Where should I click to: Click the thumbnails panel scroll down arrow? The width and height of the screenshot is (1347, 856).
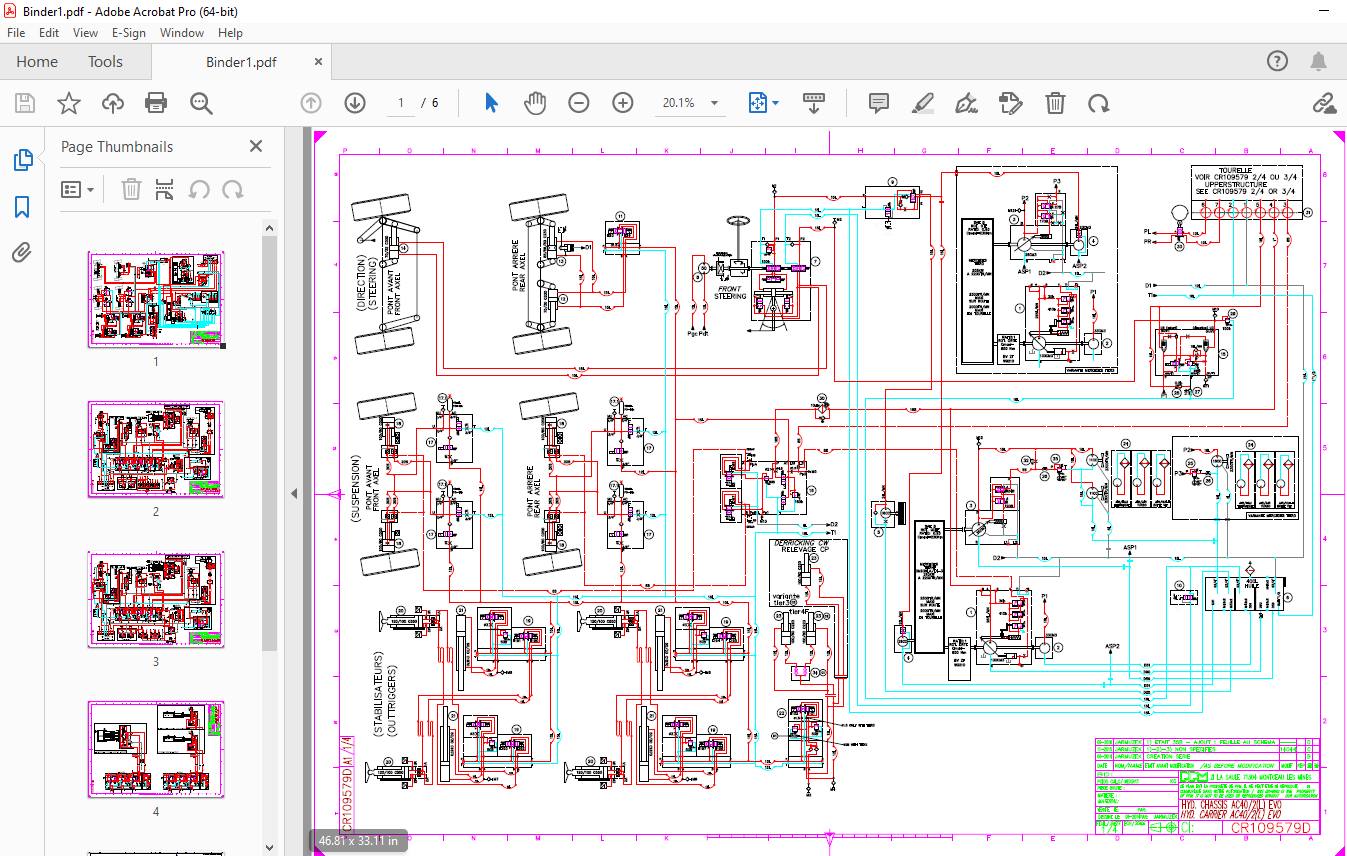tap(269, 848)
